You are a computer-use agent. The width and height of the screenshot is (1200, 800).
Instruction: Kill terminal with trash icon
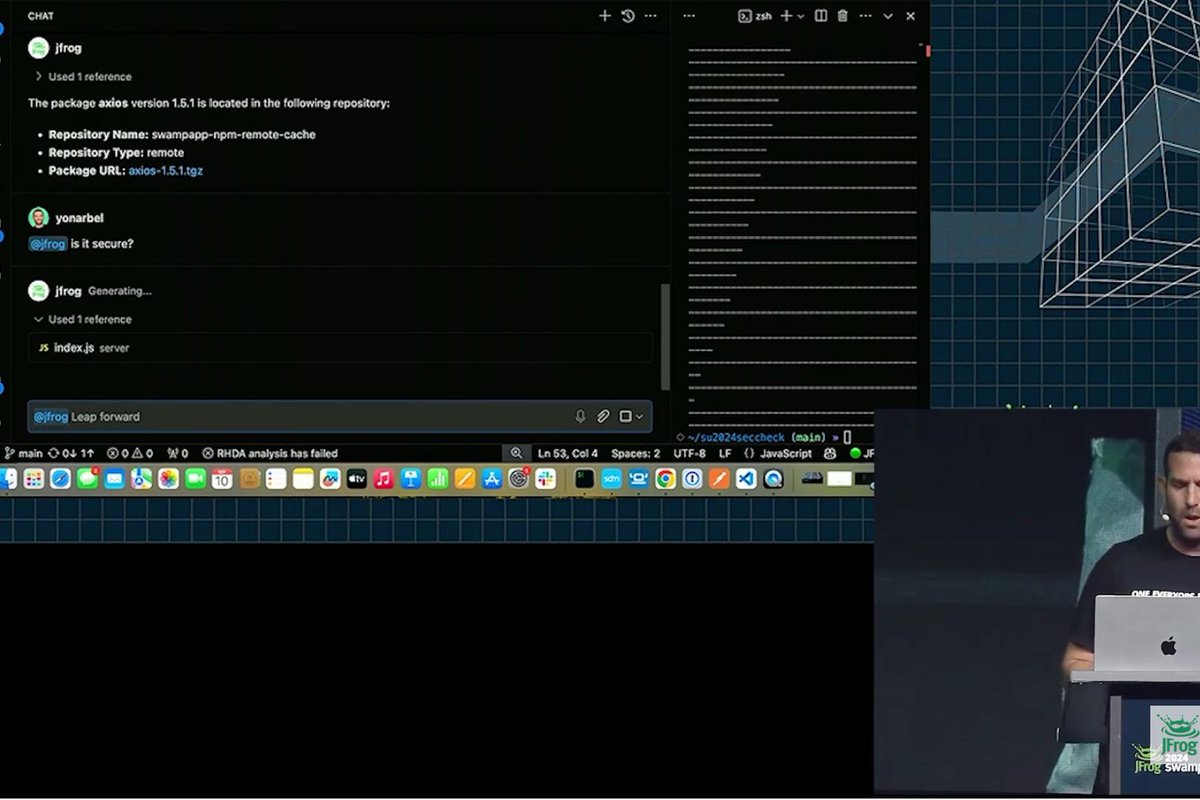[842, 16]
